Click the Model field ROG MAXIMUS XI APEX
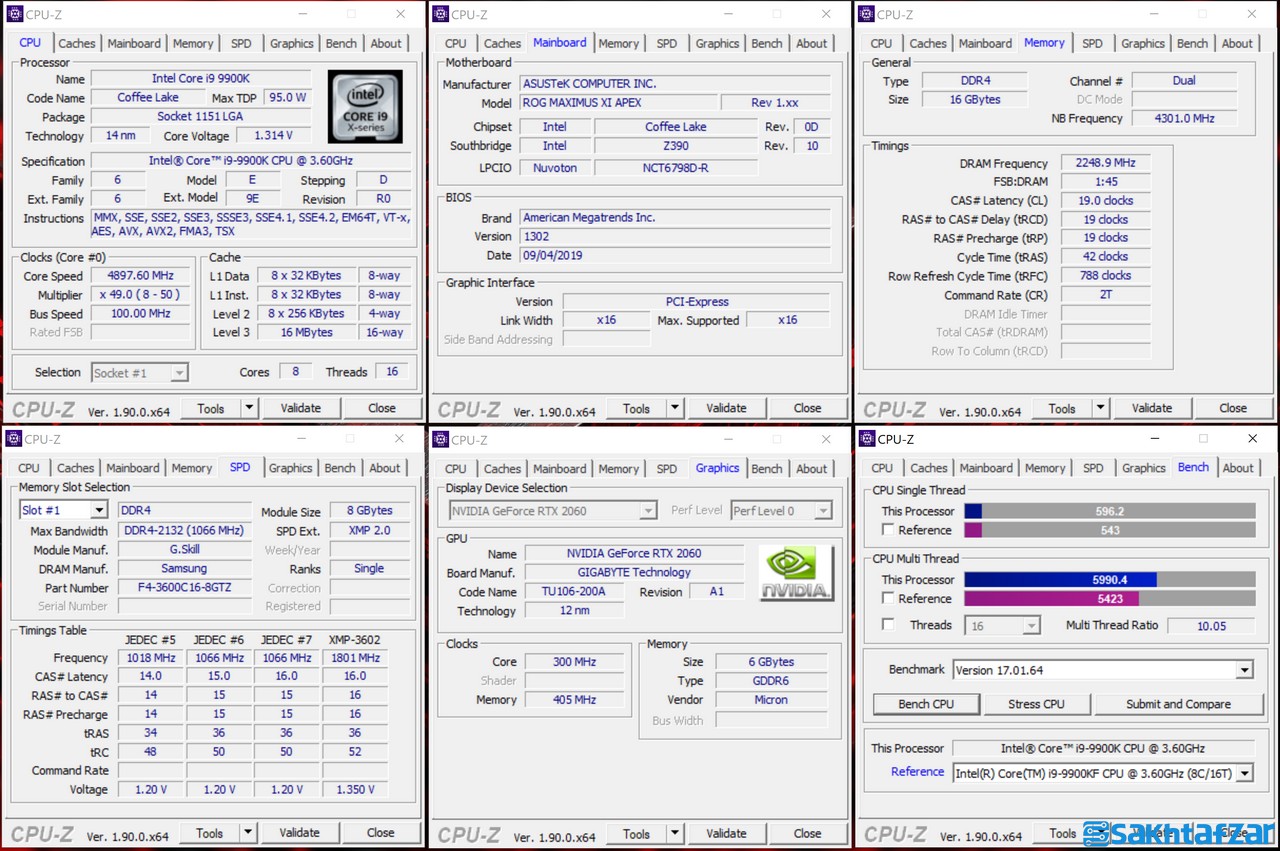This screenshot has width=1280, height=851. 618,103
